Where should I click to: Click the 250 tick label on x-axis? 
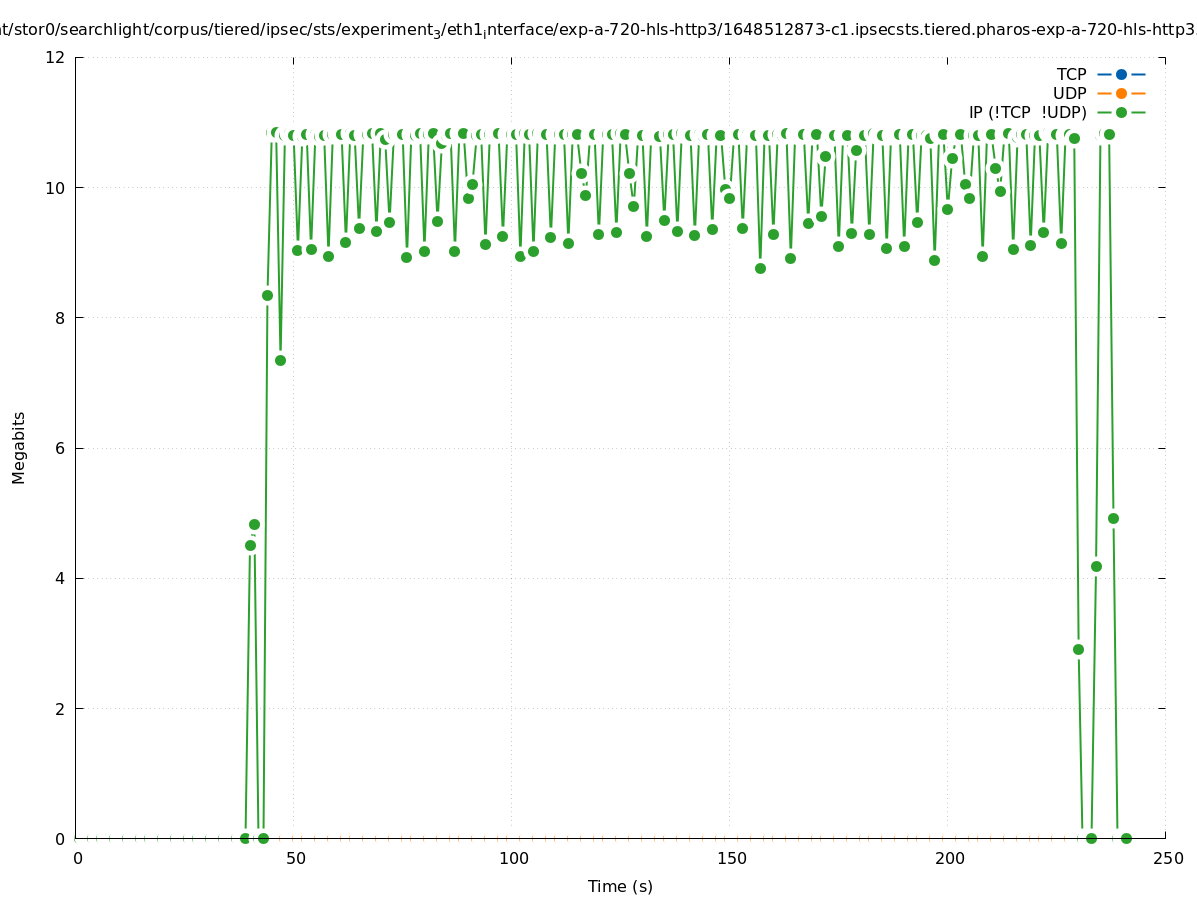(x=1166, y=858)
